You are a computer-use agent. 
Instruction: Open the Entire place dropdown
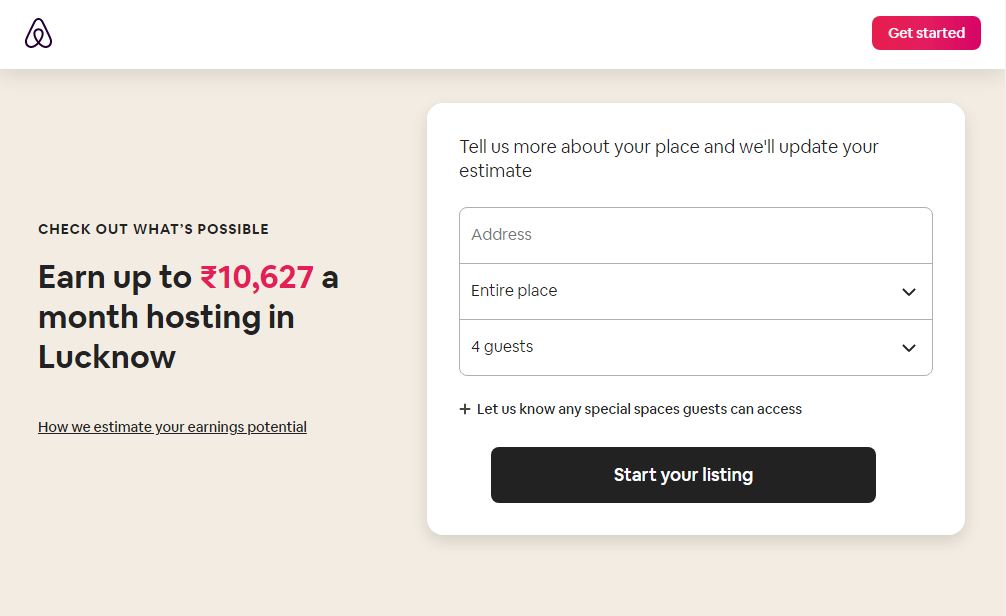pos(695,291)
